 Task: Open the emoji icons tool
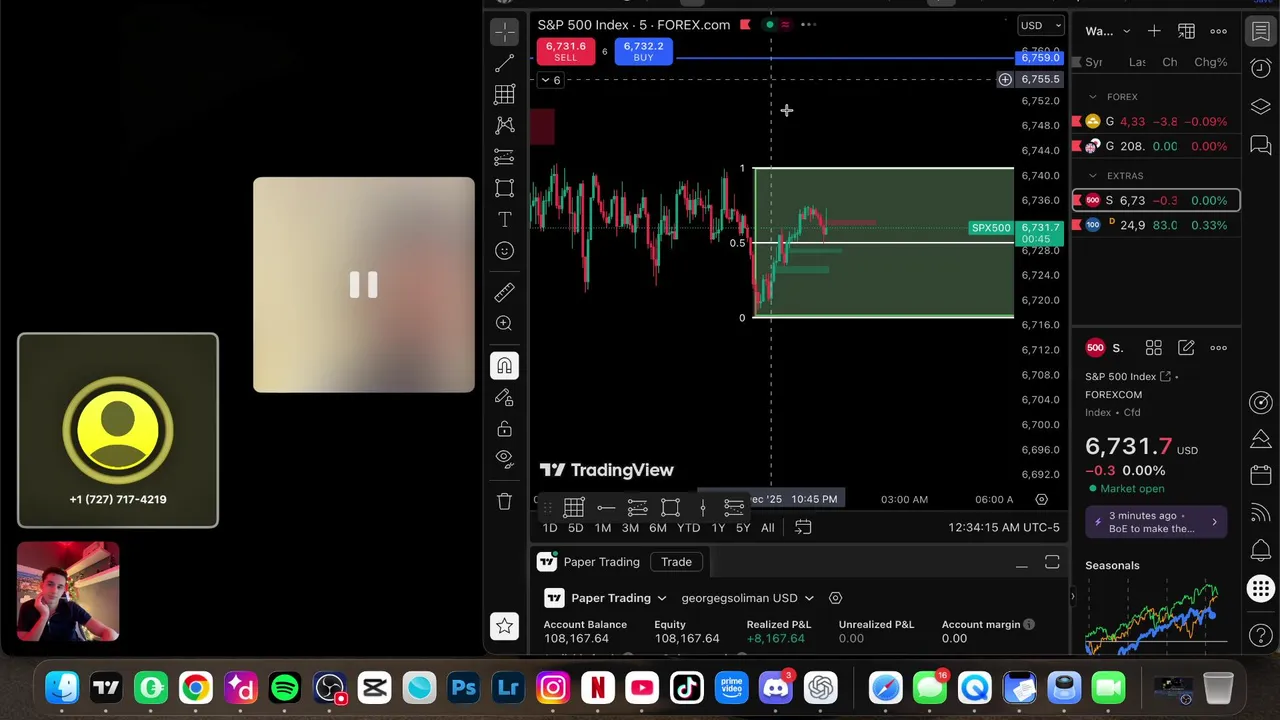[x=504, y=251]
